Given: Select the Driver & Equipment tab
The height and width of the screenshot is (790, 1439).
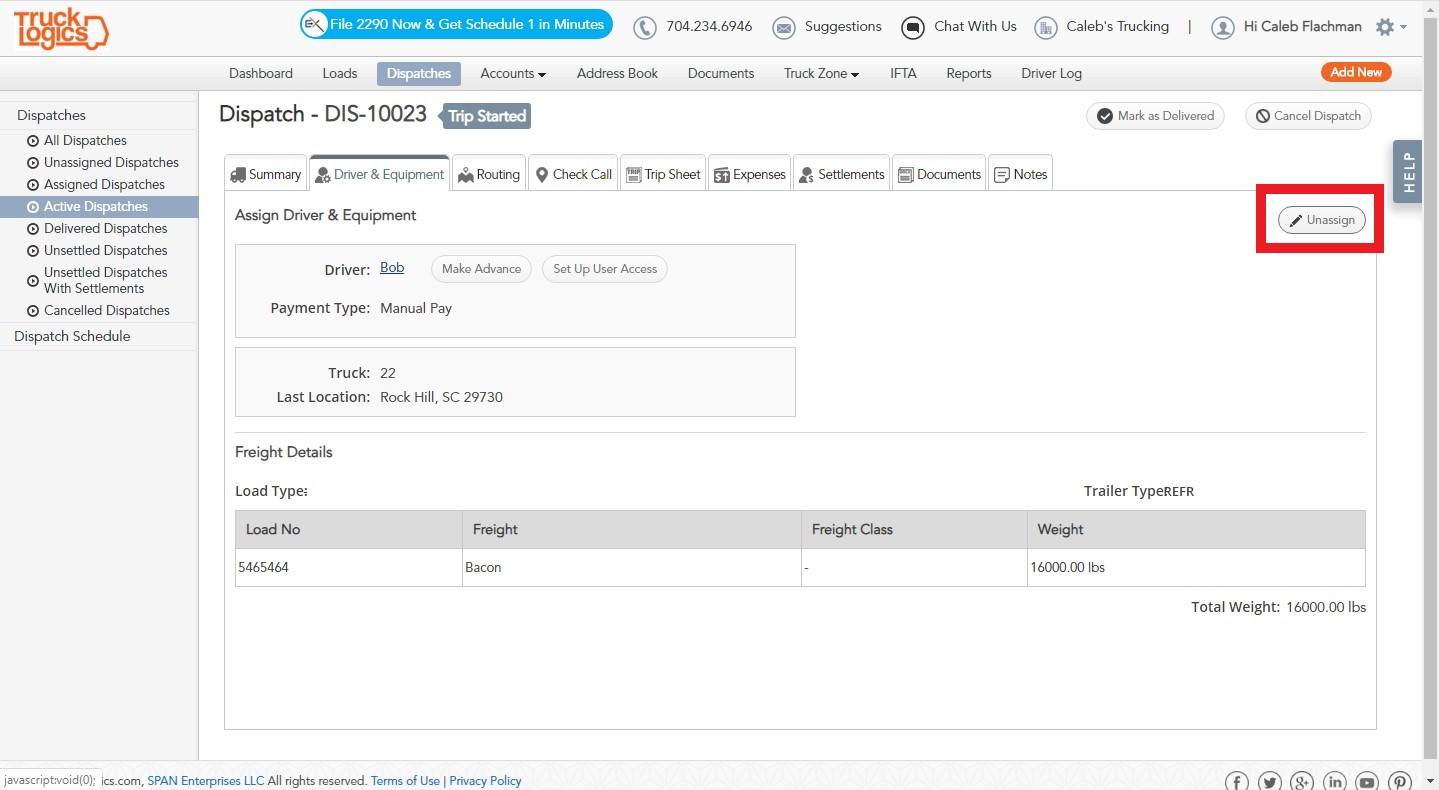Looking at the screenshot, I should pyautogui.click(x=379, y=173).
